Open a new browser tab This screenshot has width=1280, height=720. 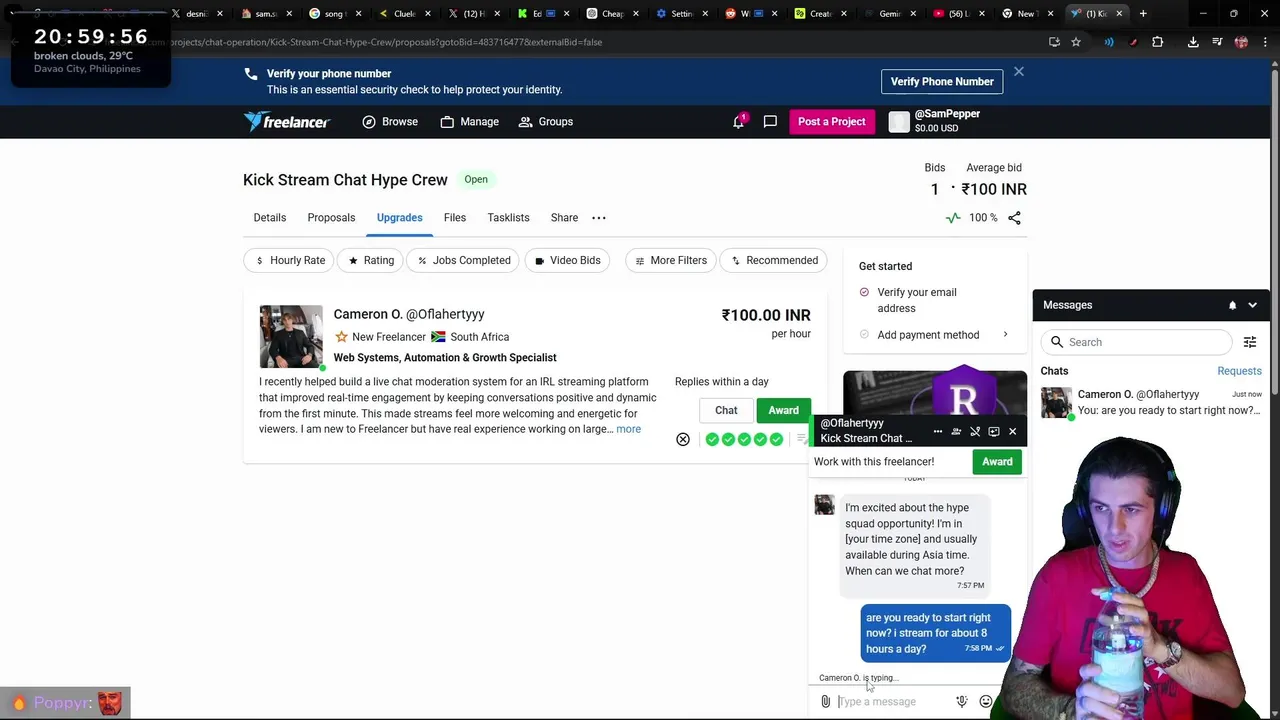(x=1143, y=14)
